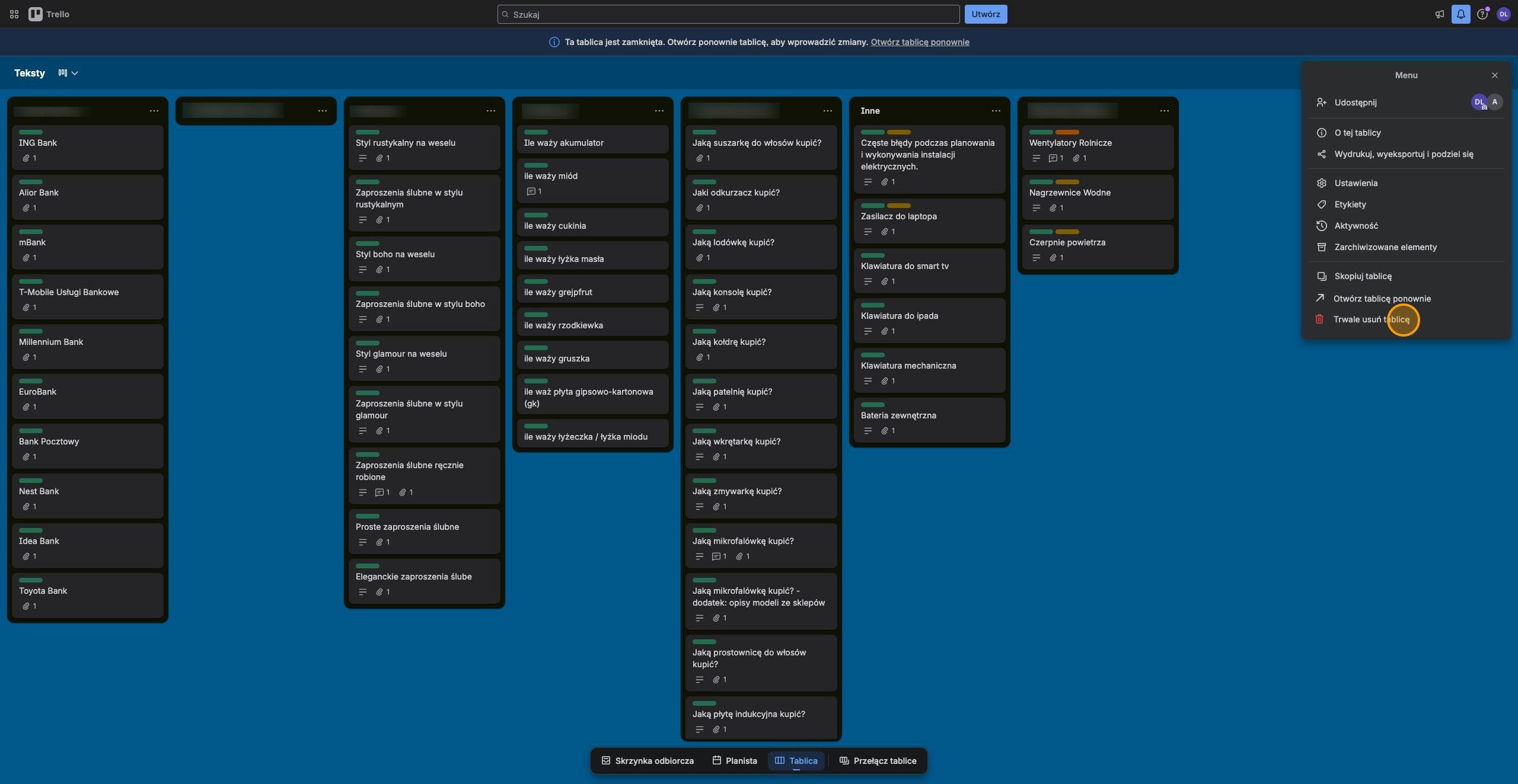Open list actions for Ile waży akumulator list
The image size is (1518, 784).
[x=659, y=111]
